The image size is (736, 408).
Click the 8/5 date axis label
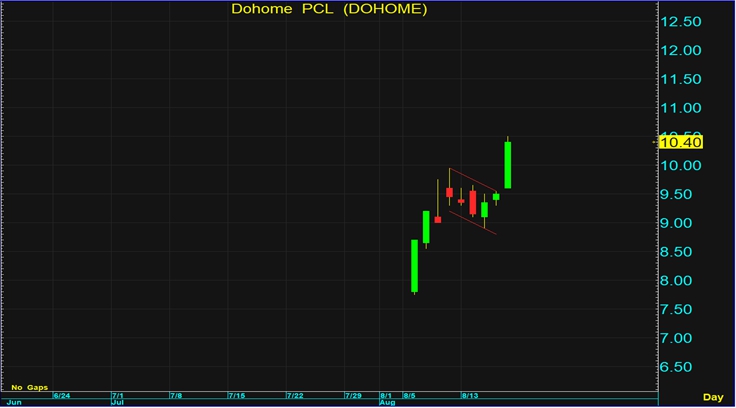409,395
